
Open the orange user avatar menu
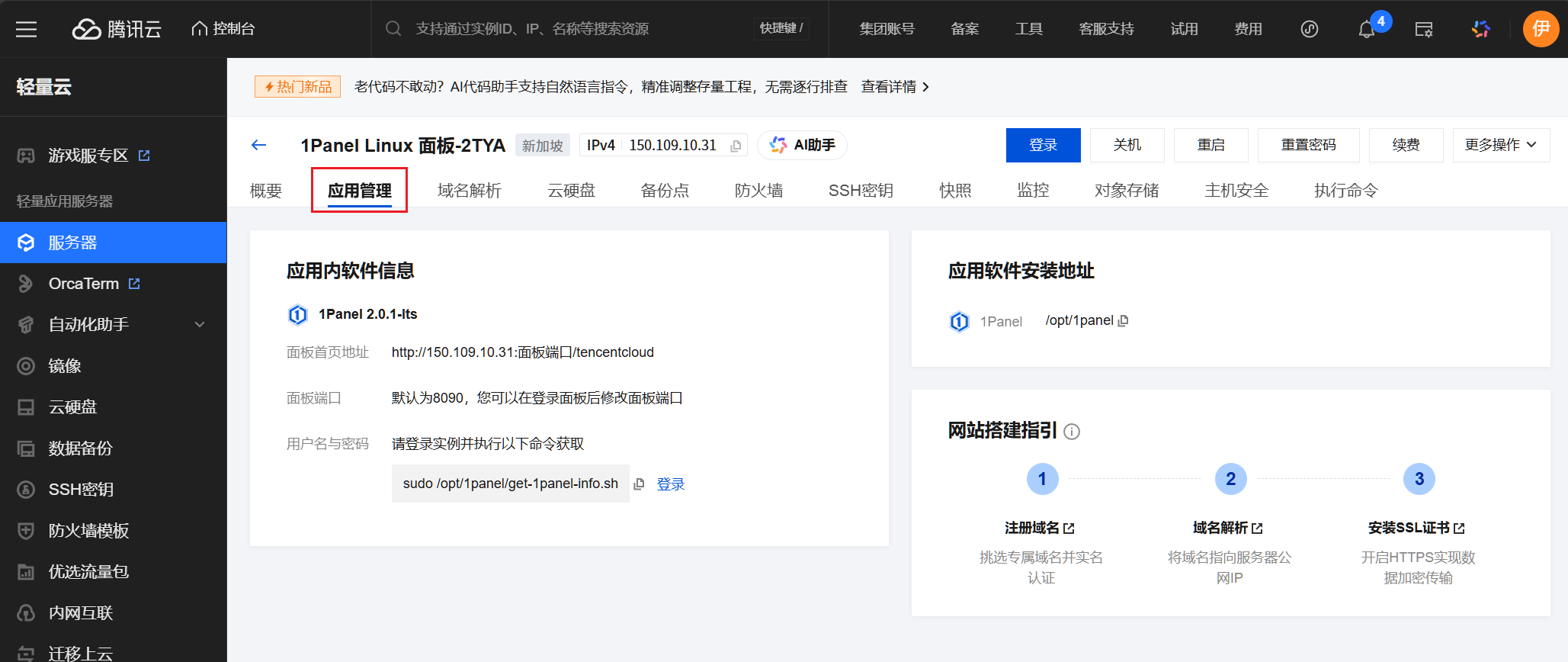[1541, 29]
